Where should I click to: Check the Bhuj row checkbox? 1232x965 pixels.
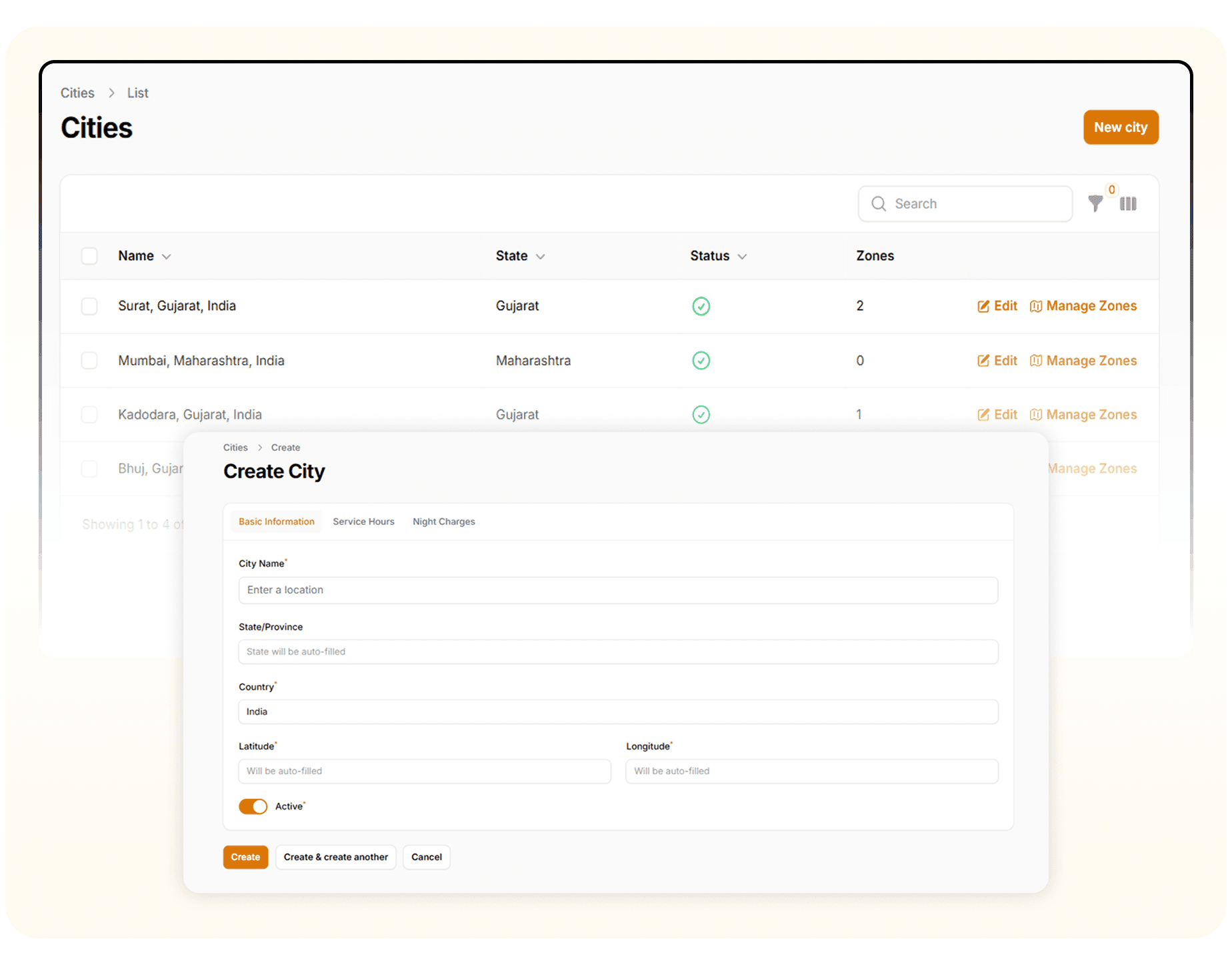(89, 469)
